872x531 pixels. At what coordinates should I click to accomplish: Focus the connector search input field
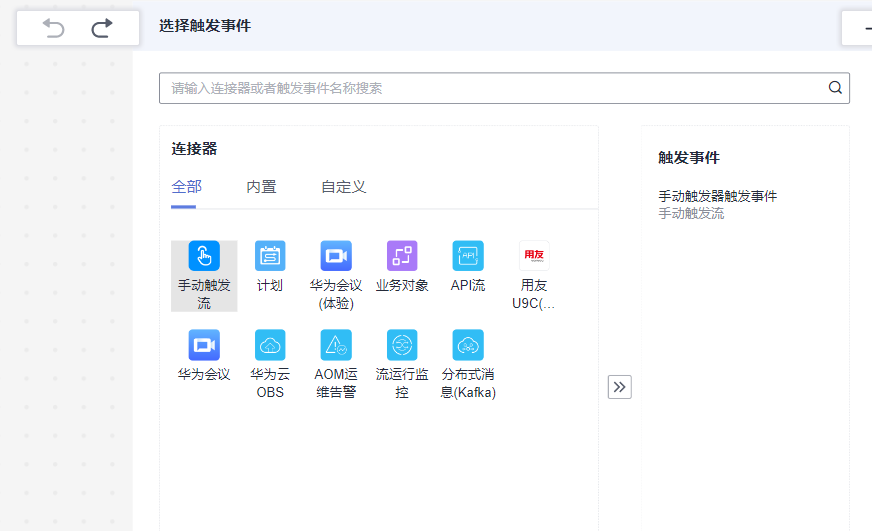click(504, 88)
